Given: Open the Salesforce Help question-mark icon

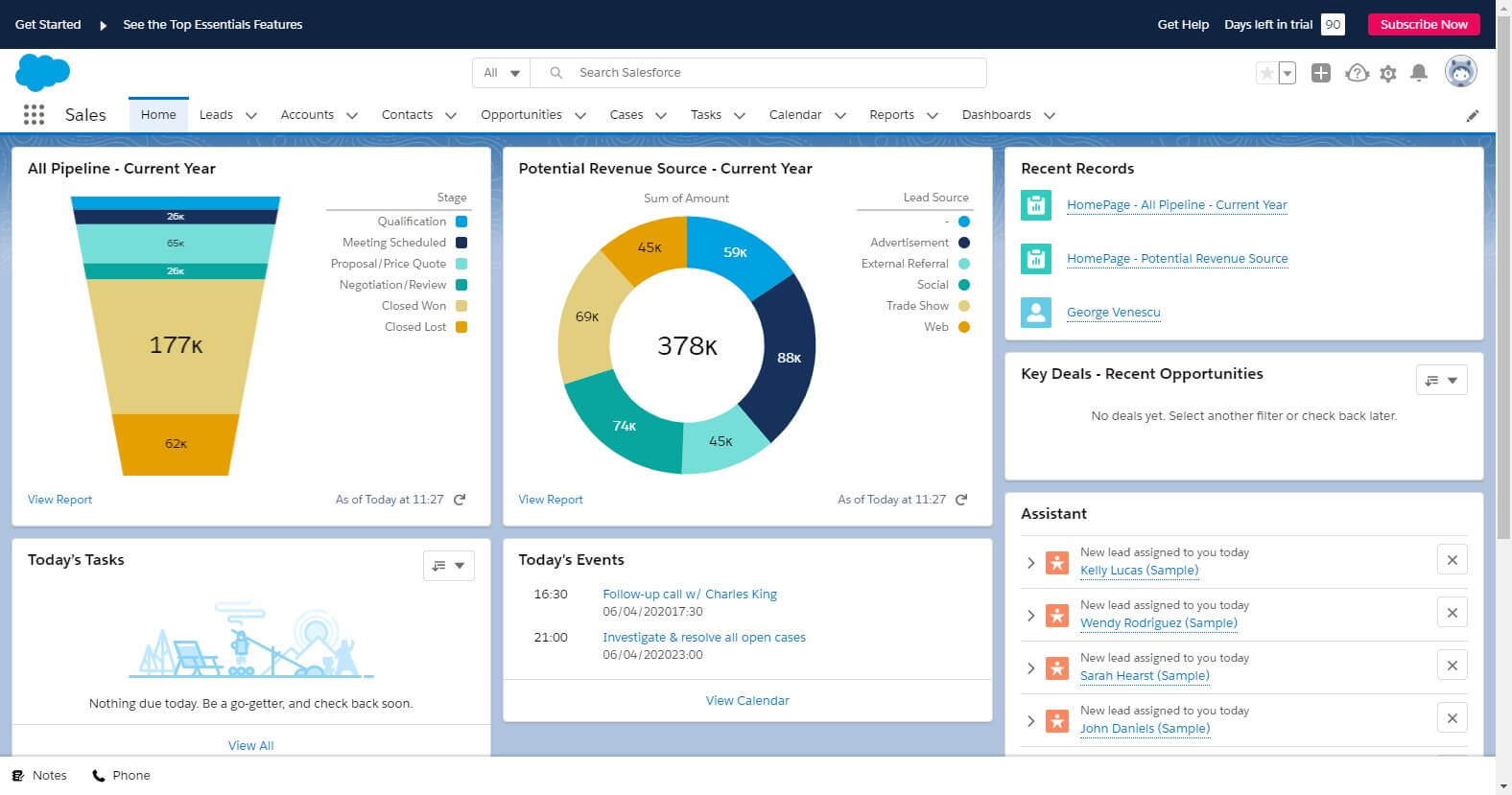Looking at the screenshot, I should [1357, 73].
